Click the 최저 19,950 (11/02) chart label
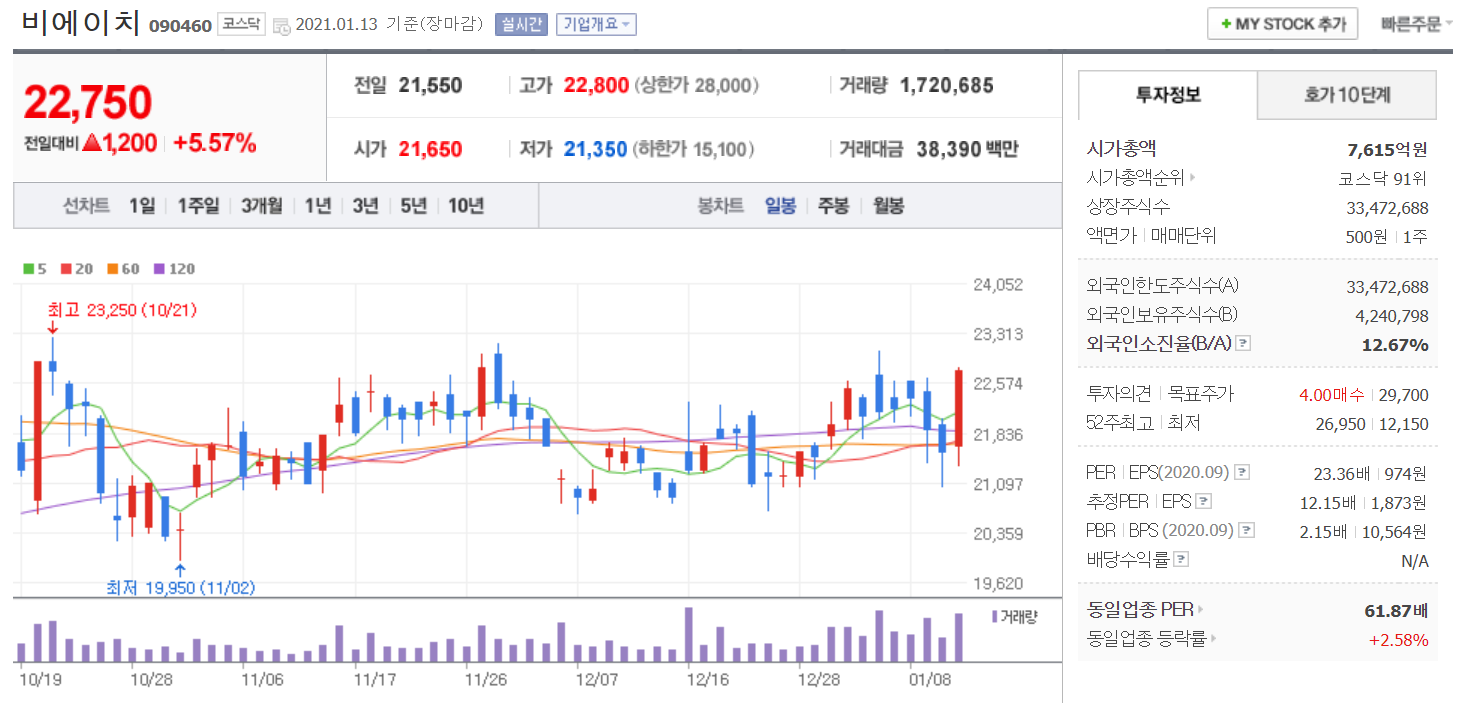The width and height of the screenshot is (1462, 703). (181, 587)
